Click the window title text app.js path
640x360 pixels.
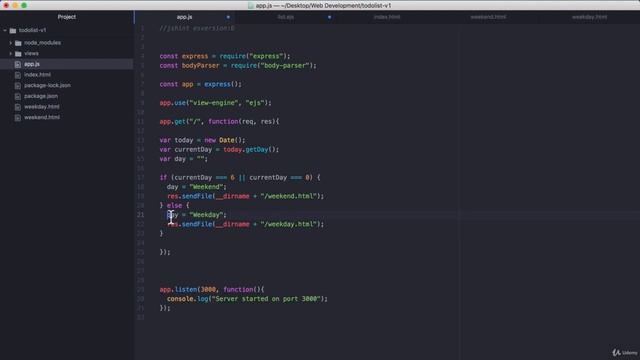coord(323,6)
